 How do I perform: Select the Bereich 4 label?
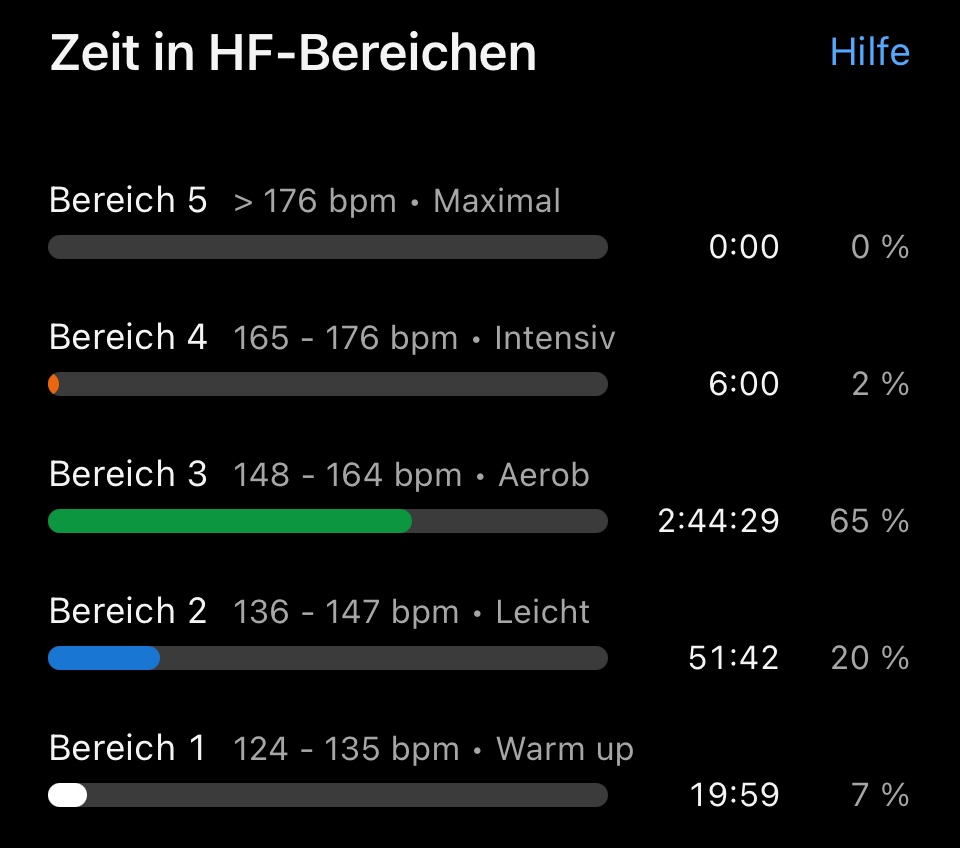128,338
